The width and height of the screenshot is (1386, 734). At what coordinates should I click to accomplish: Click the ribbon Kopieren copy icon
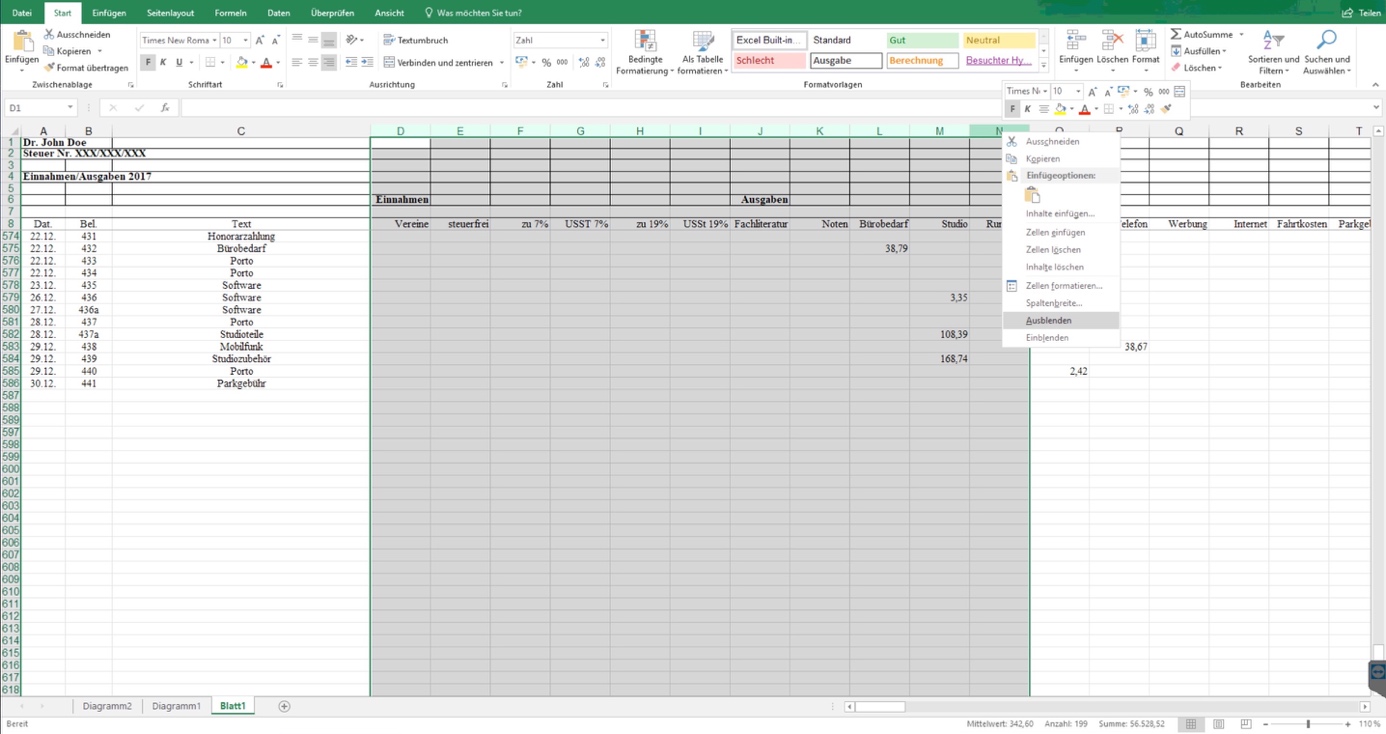click(49, 51)
